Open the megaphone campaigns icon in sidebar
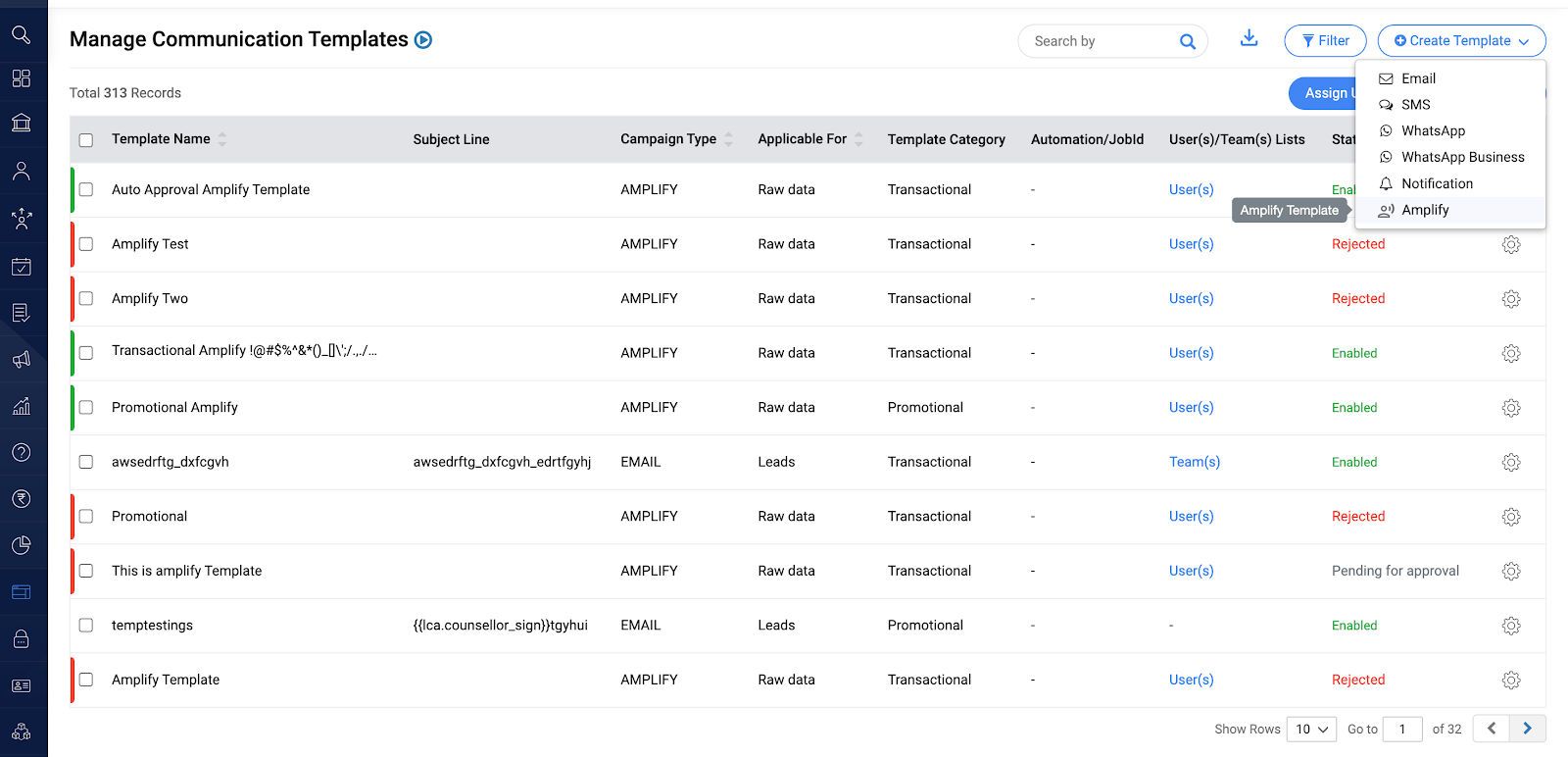Screen dimensions: 1568x757 point(22,360)
